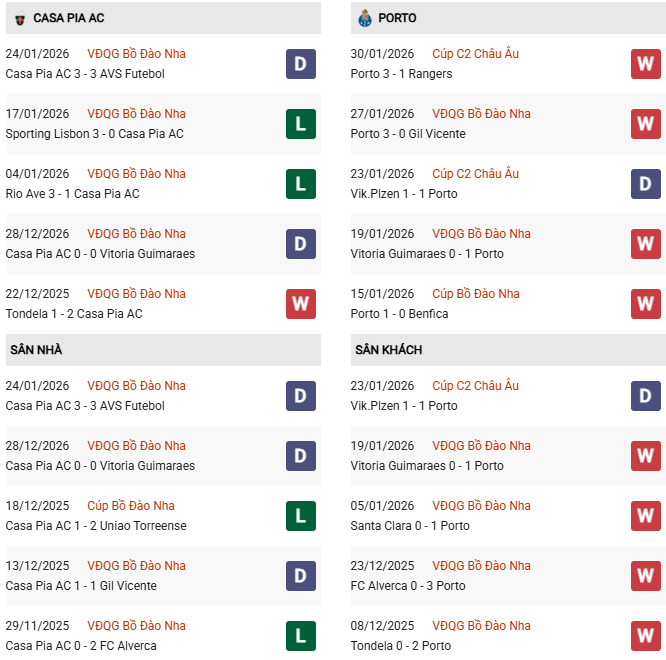
Task: Click the D badge for Vik.Plzen match under Porto header
Action: pyautogui.click(x=645, y=184)
